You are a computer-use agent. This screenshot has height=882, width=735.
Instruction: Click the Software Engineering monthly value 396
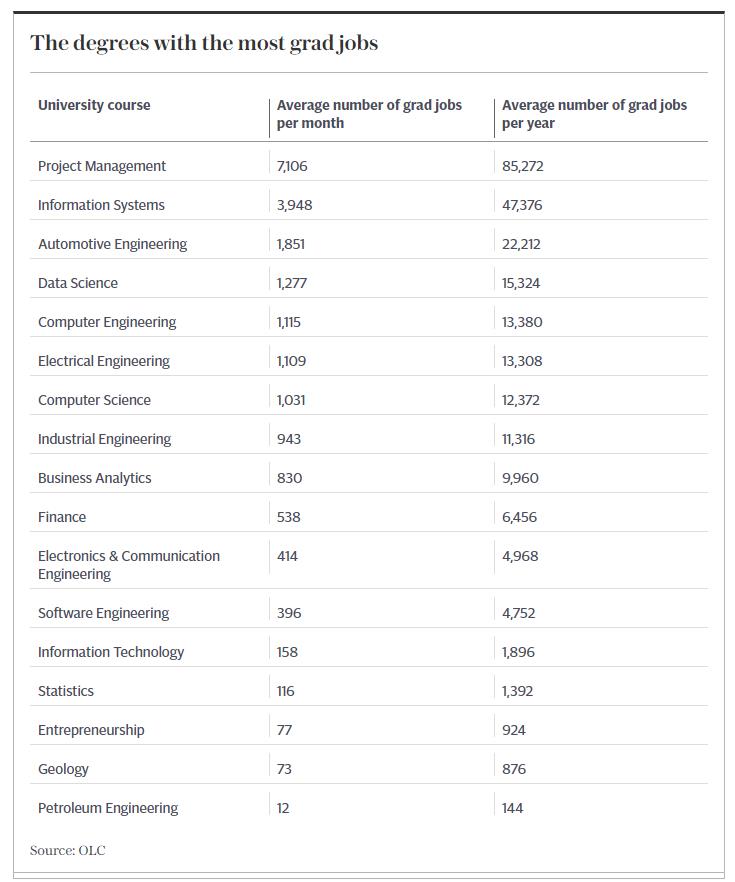[x=289, y=613]
